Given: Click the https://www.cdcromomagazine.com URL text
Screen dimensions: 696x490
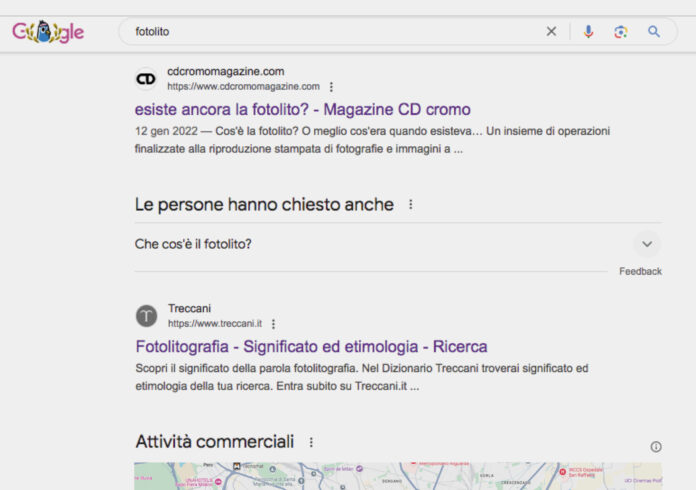Looking at the screenshot, I should [x=243, y=87].
